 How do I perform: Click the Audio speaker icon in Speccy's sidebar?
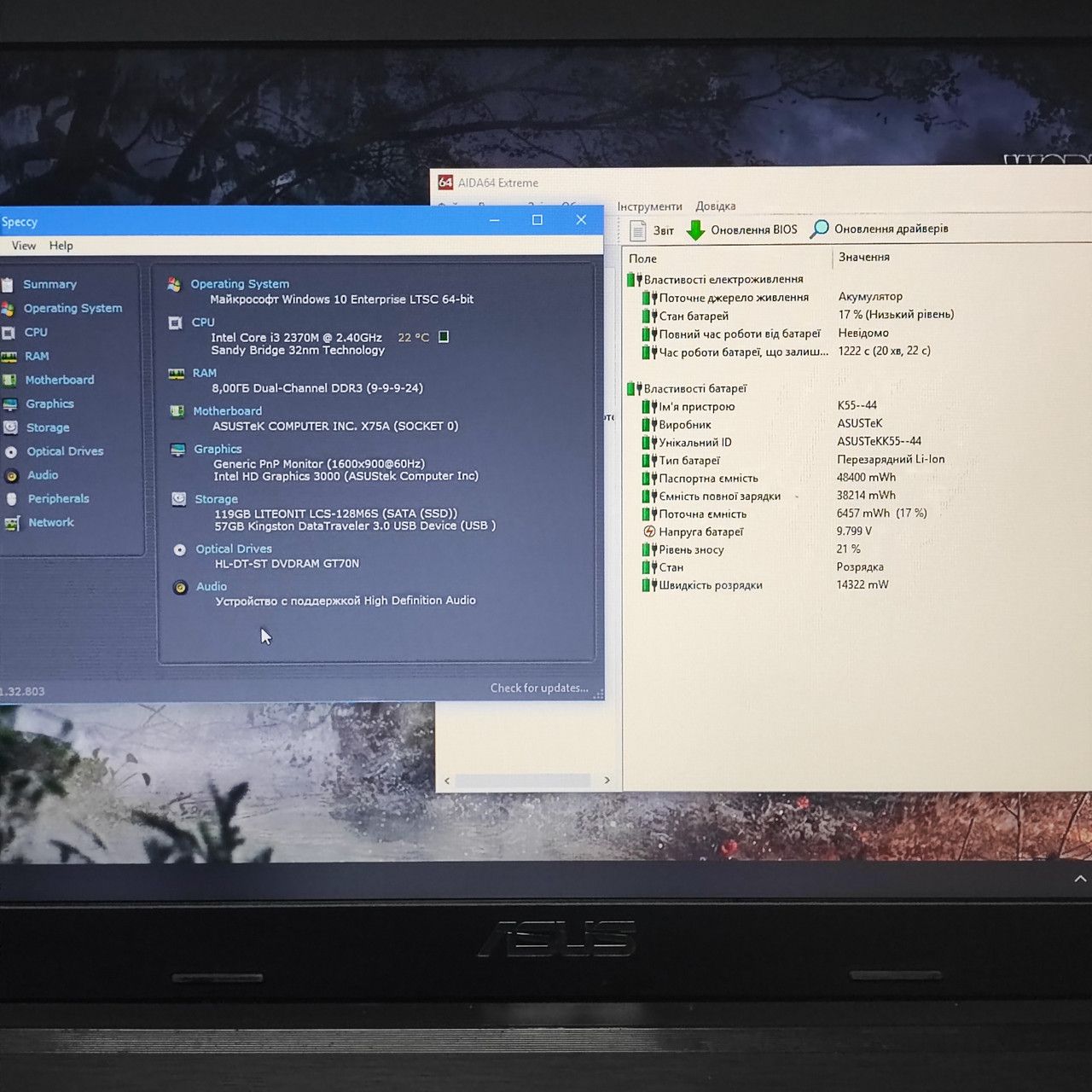pyautogui.click(x=12, y=476)
